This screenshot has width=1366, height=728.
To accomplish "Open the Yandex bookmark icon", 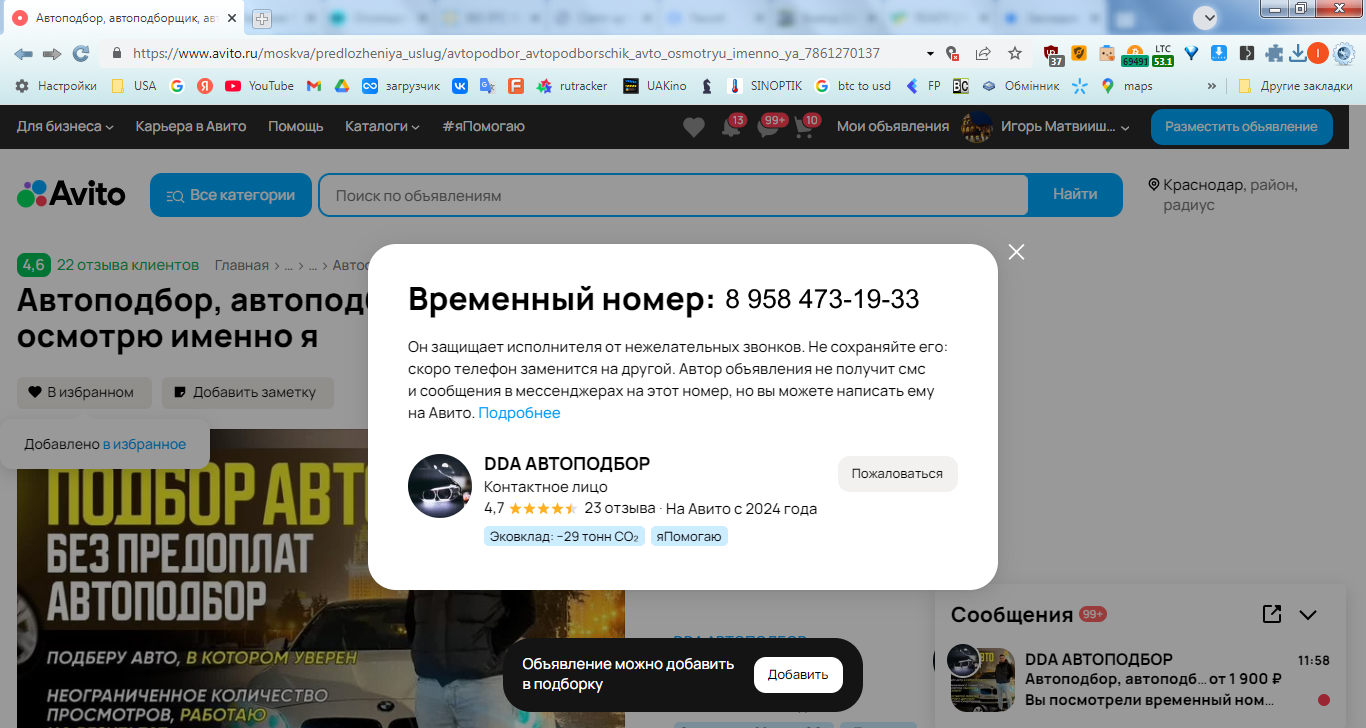I will point(205,86).
